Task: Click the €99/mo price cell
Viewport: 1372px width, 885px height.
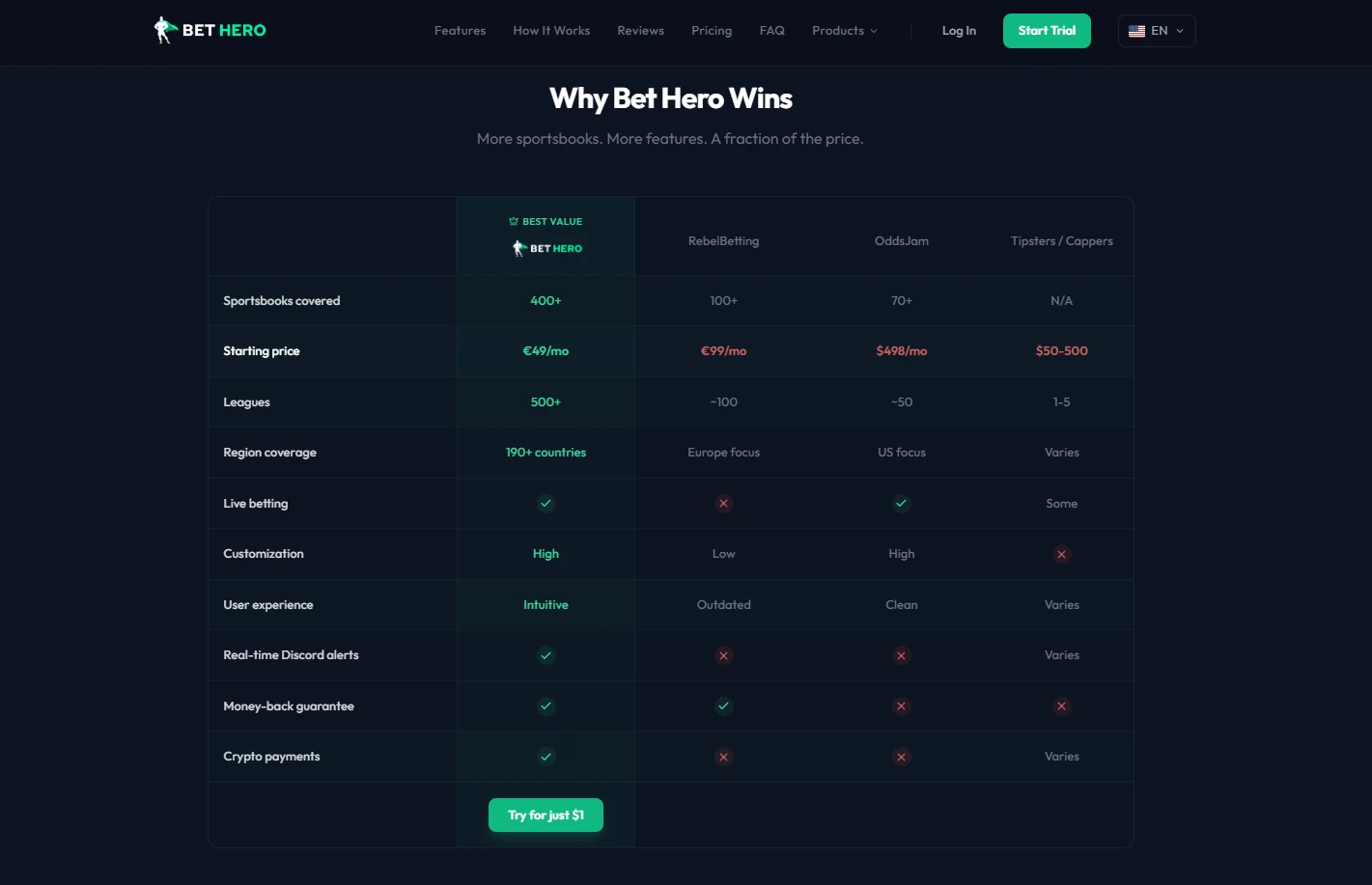Action: point(723,351)
